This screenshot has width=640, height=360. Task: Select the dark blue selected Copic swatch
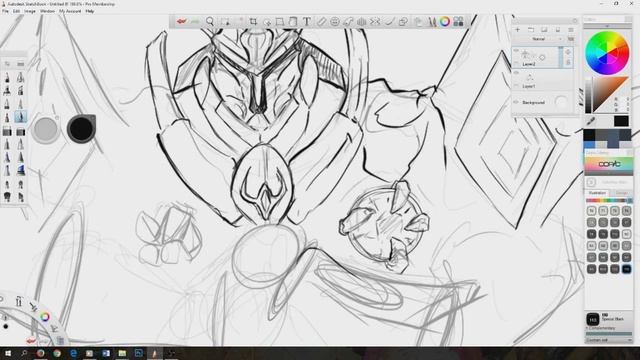pyautogui.click(x=627, y=269)
